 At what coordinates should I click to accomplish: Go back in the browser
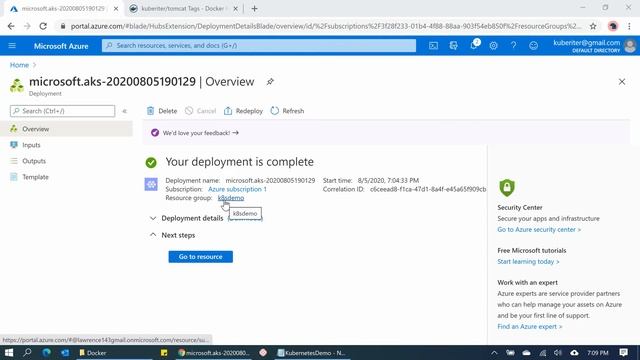(x=11, y=26)
